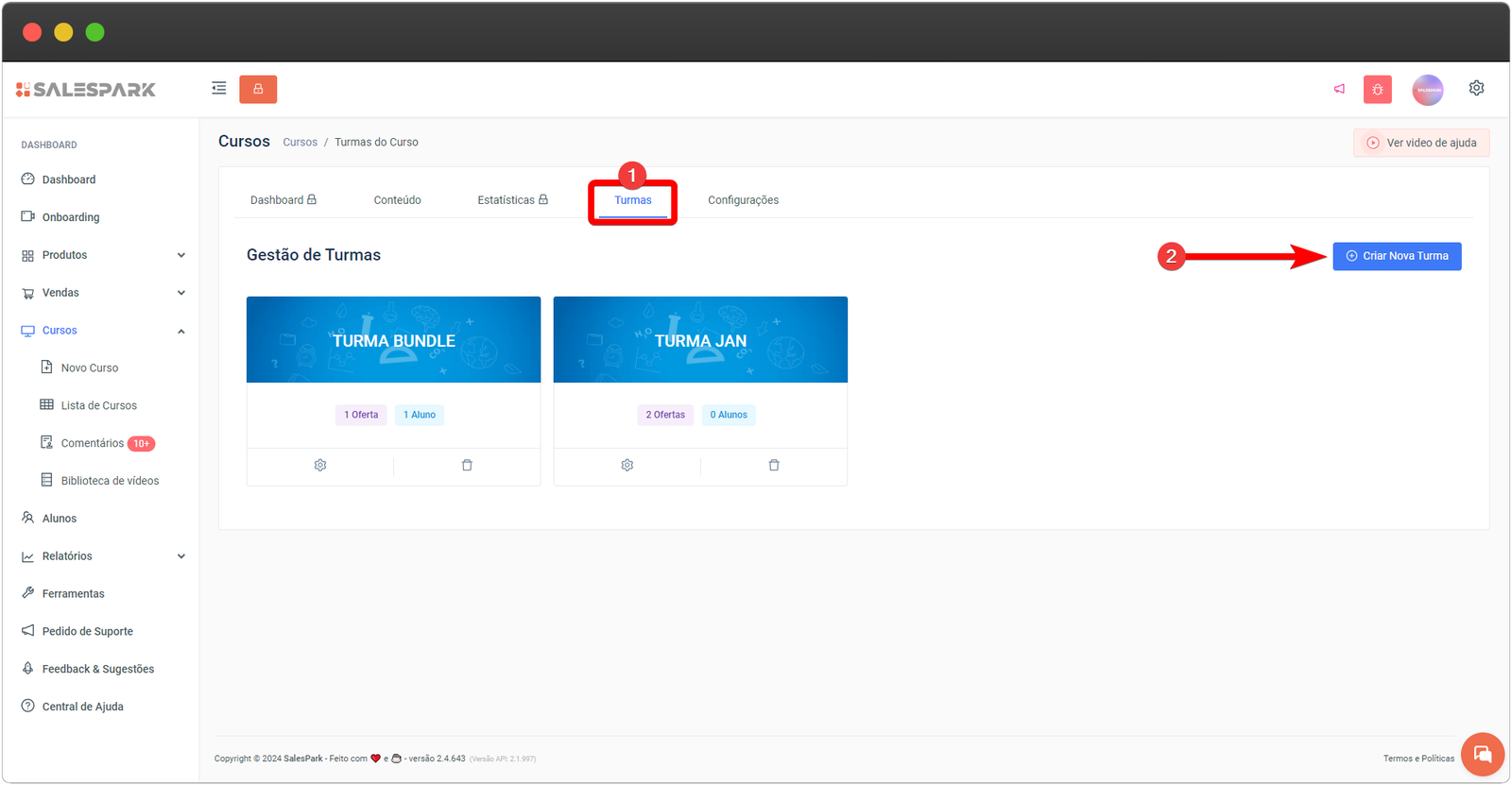The width and height of the screenshot is (1512, 785).
Task: Delete the TURMA JAN class
Action: pos(774,466)
